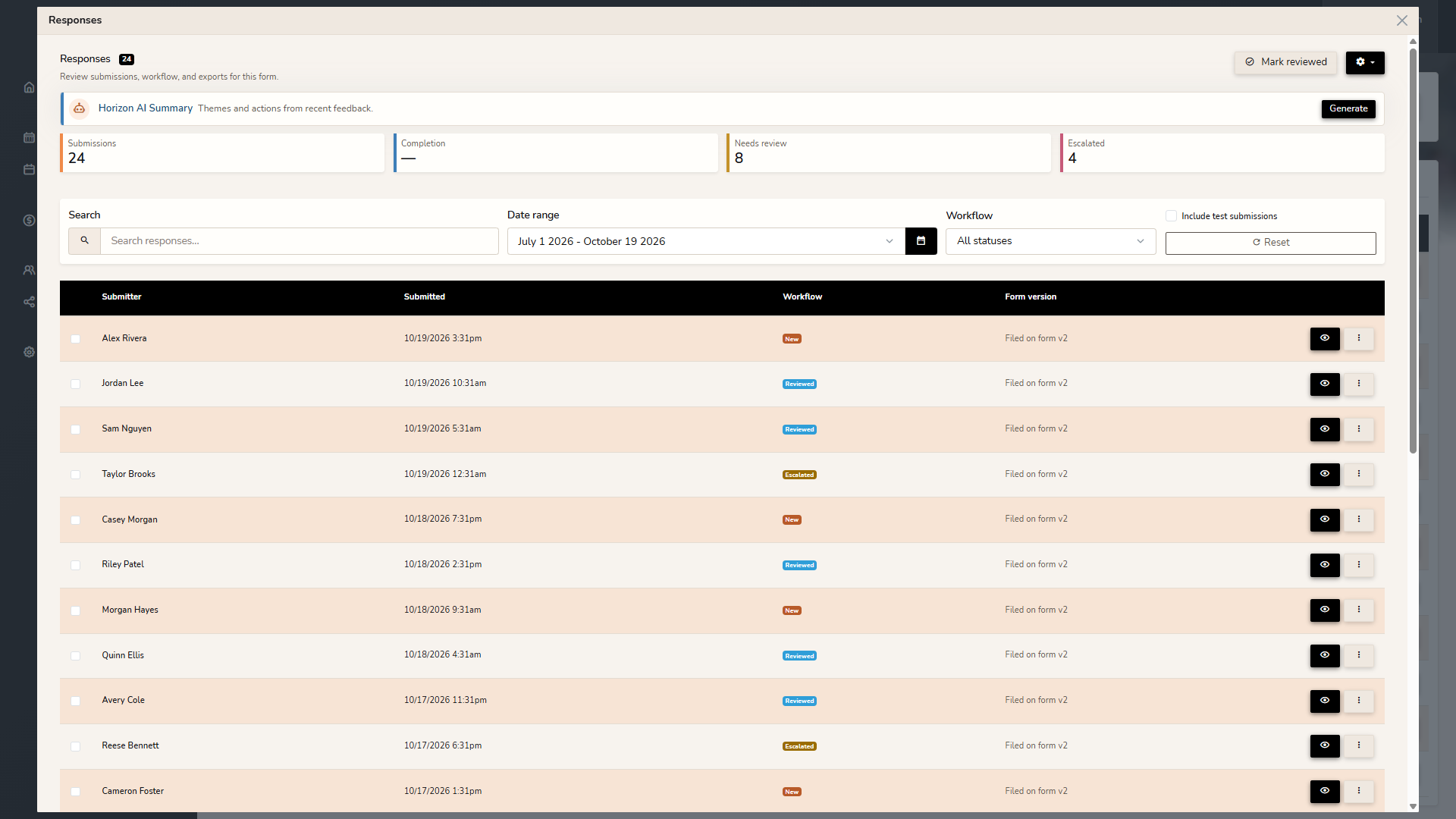Click the calendar icon next to date range

[x=921, y=241]
